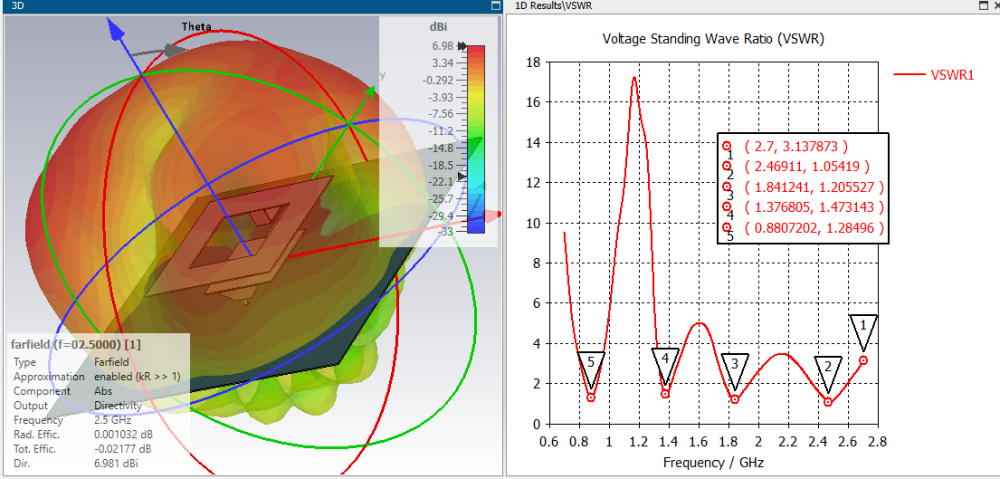1000x479 pixels.
Task: Click the farfield (f=02.5000) [1] info title
Action: pos(77,344)
